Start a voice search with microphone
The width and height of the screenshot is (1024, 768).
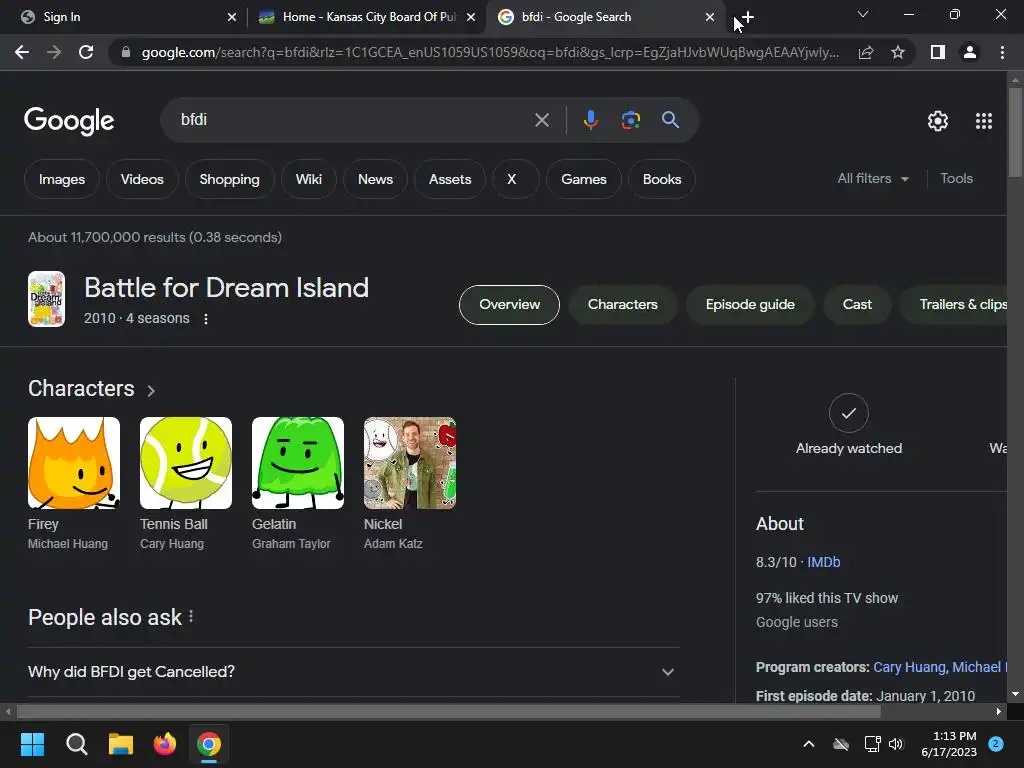click(x=590, y=120)
